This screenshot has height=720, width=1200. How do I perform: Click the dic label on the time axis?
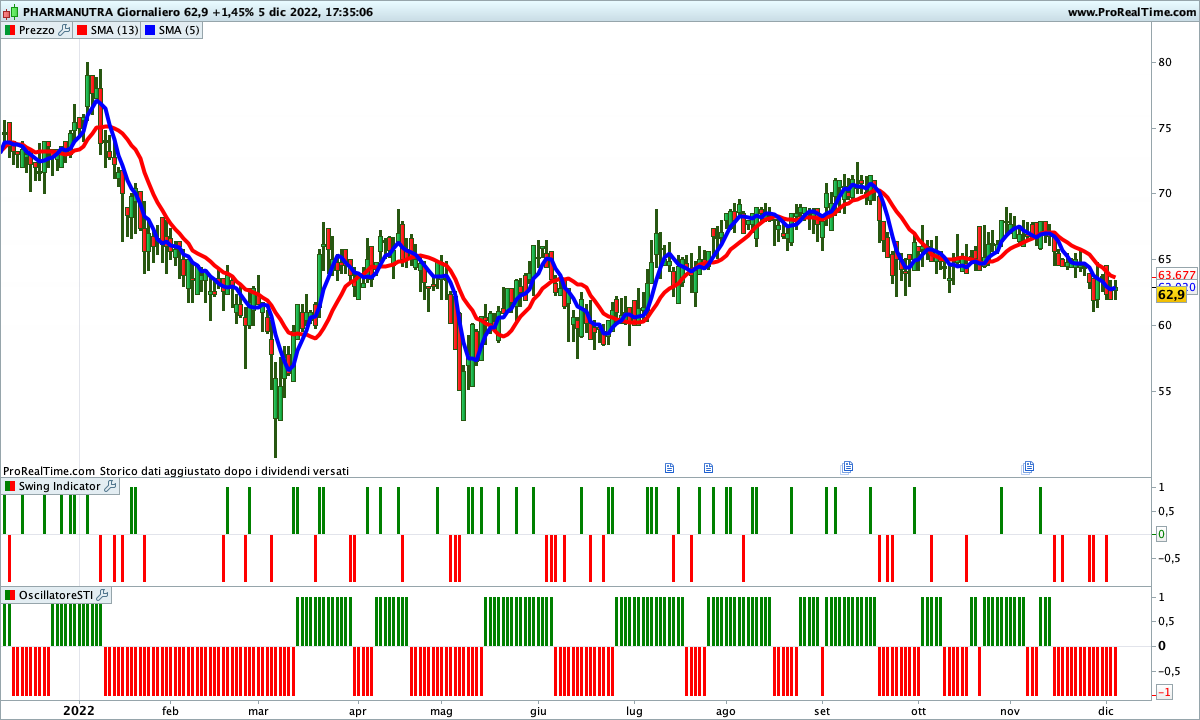pyautogui.click(x=1105, y=711)
